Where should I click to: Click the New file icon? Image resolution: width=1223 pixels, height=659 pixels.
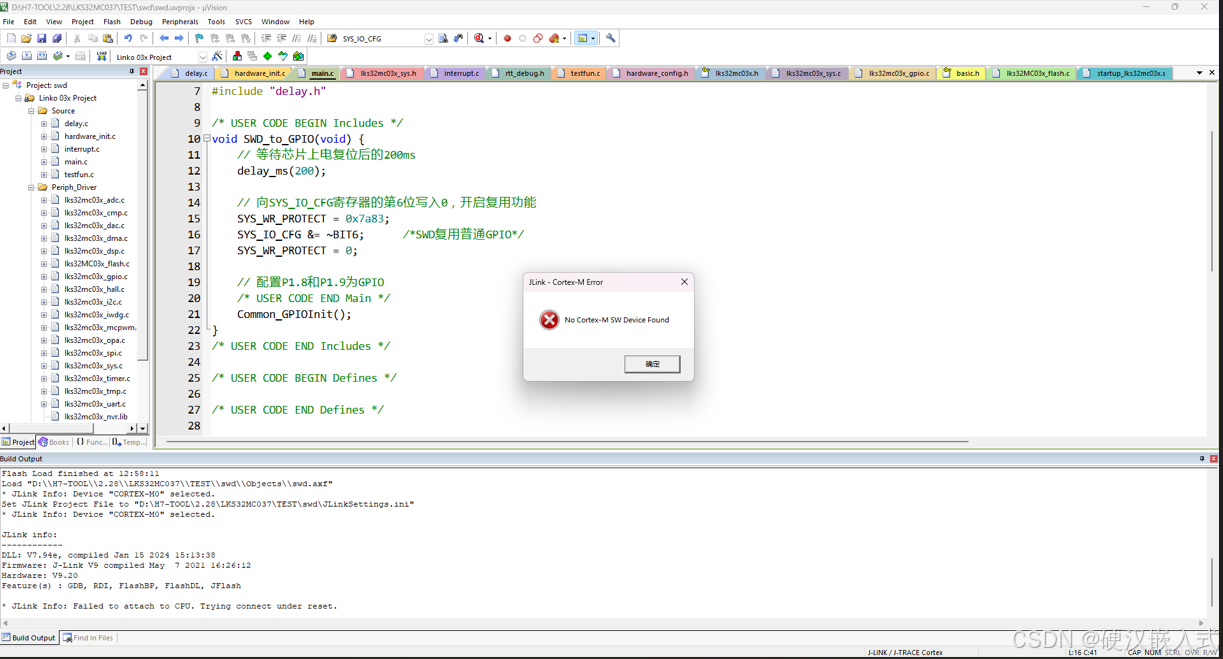pos(11,39)
